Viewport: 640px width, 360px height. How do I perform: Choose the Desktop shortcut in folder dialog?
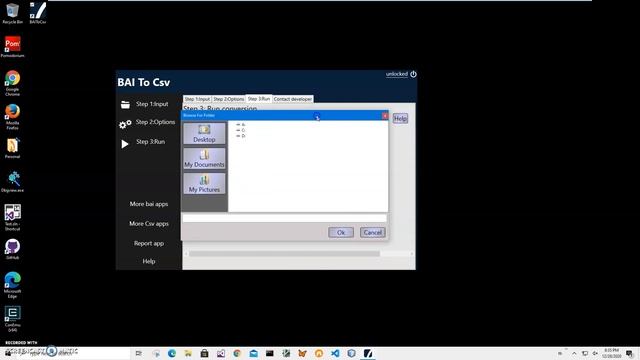click(x=204, y=133)
